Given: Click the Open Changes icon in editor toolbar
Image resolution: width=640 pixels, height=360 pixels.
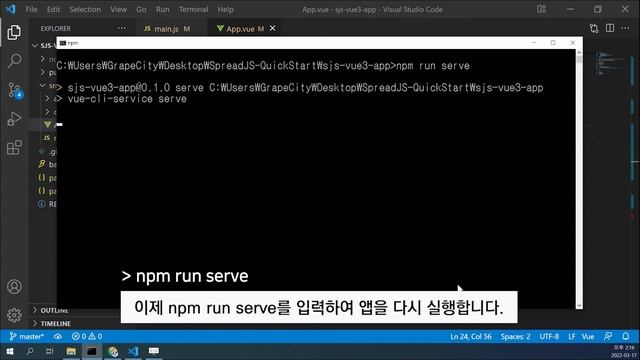Looking at the screenshot, I should [x=594, y=28].
